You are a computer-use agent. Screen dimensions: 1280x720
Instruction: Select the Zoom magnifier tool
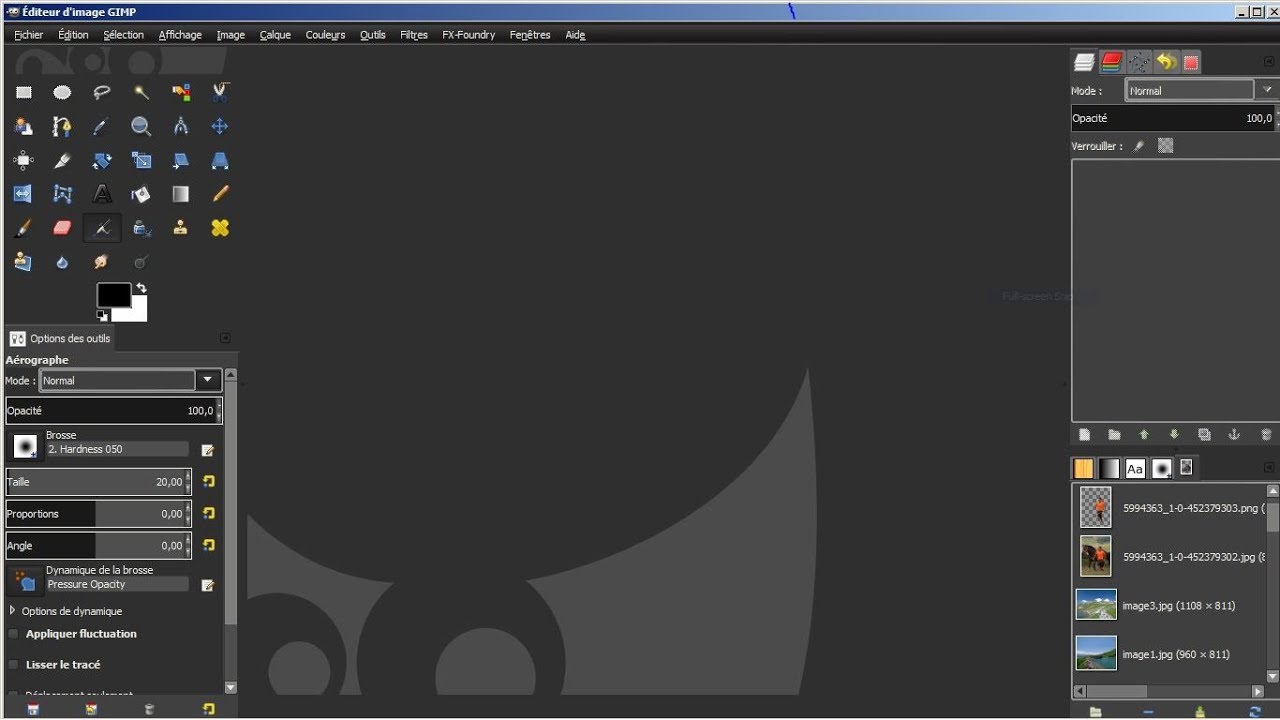click(141, 127)
